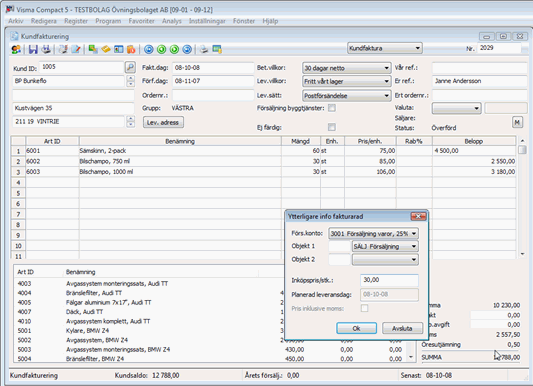The image size is (533, 386).
Task: Go to the next invoice with green arrow
Action: [174, 50]
